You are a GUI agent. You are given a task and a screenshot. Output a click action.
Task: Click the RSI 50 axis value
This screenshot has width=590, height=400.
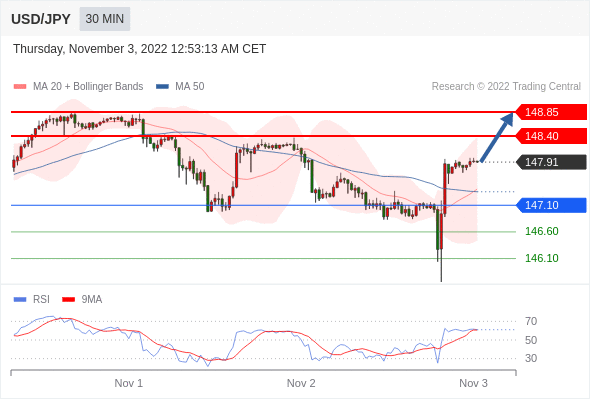[x=531, y=340]
